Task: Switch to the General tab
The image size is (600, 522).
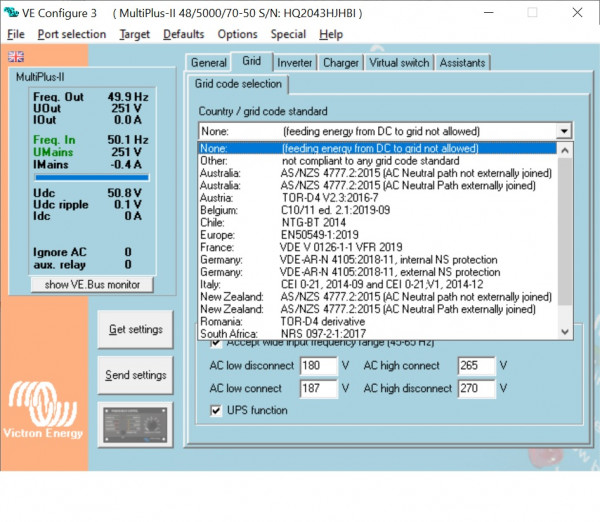Action: point(209,63)
